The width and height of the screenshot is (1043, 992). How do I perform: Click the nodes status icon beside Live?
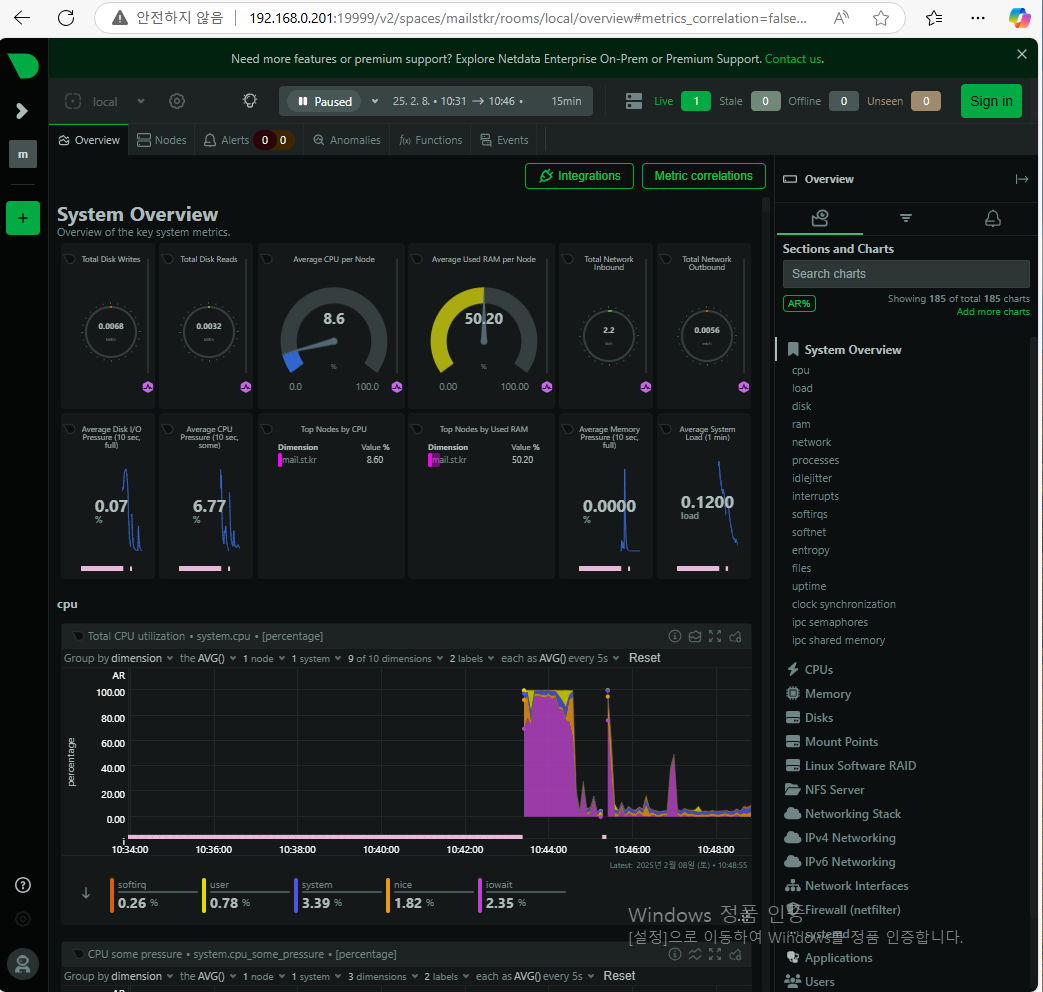(634, 101)
